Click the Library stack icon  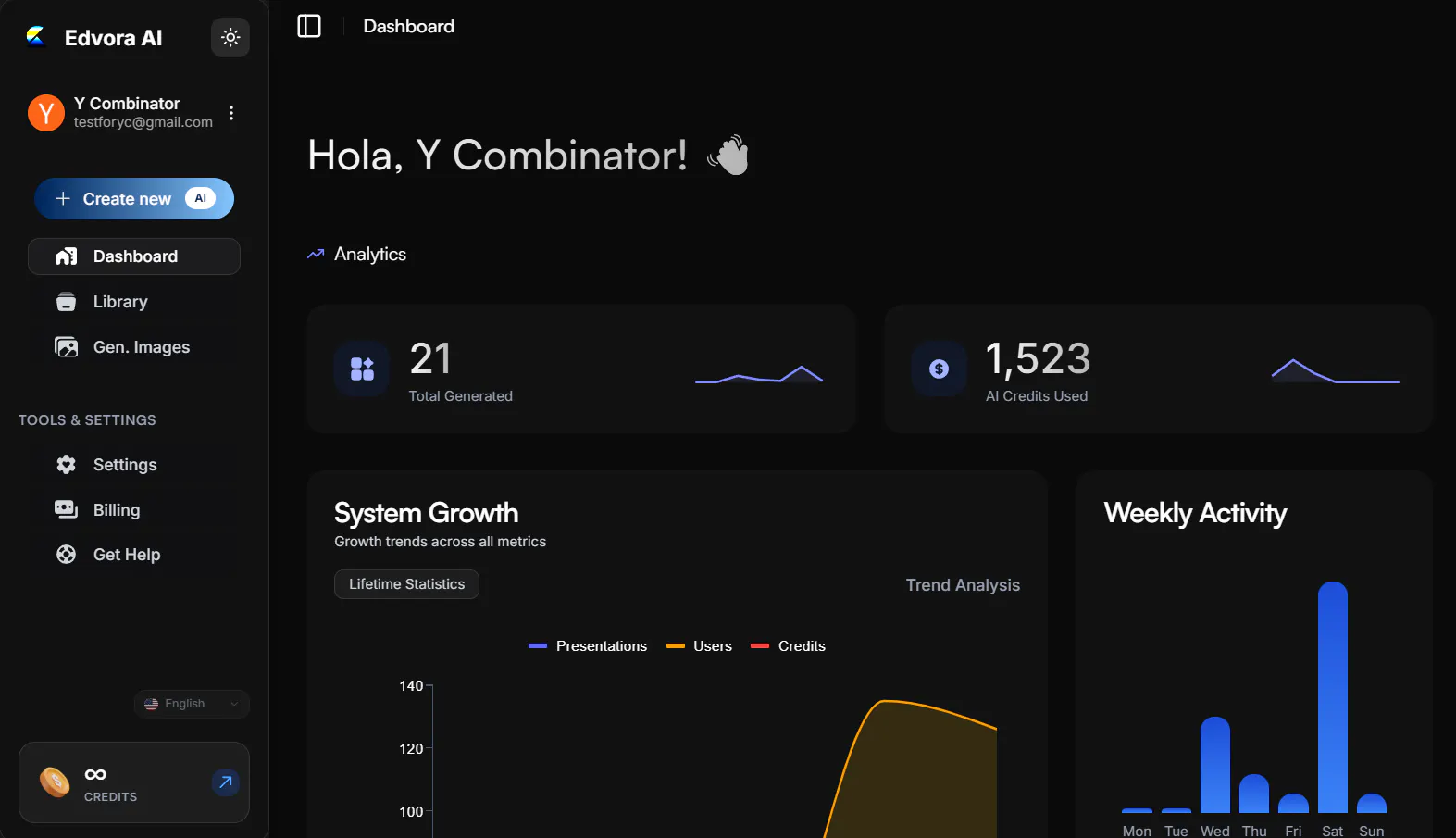click(67, 302)
